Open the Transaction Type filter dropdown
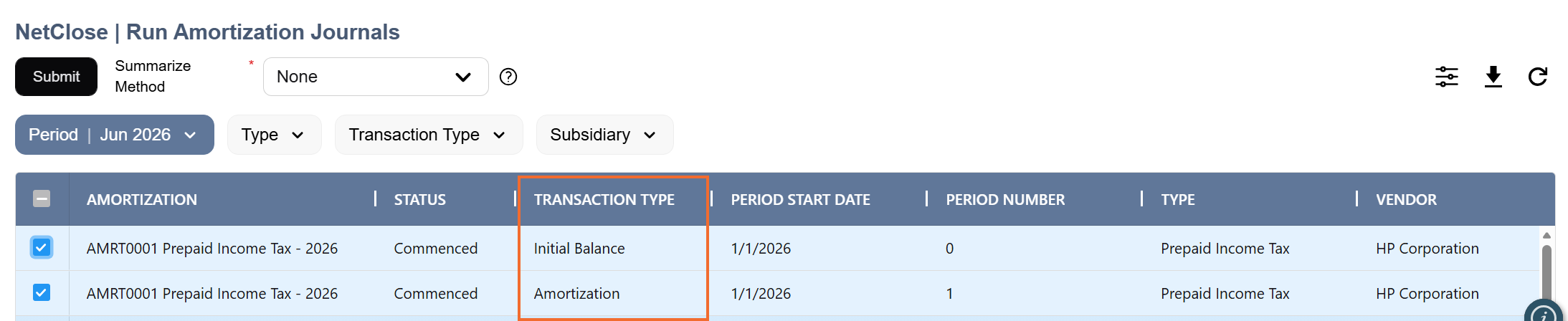1568x321 pixels. pos(429,135)
